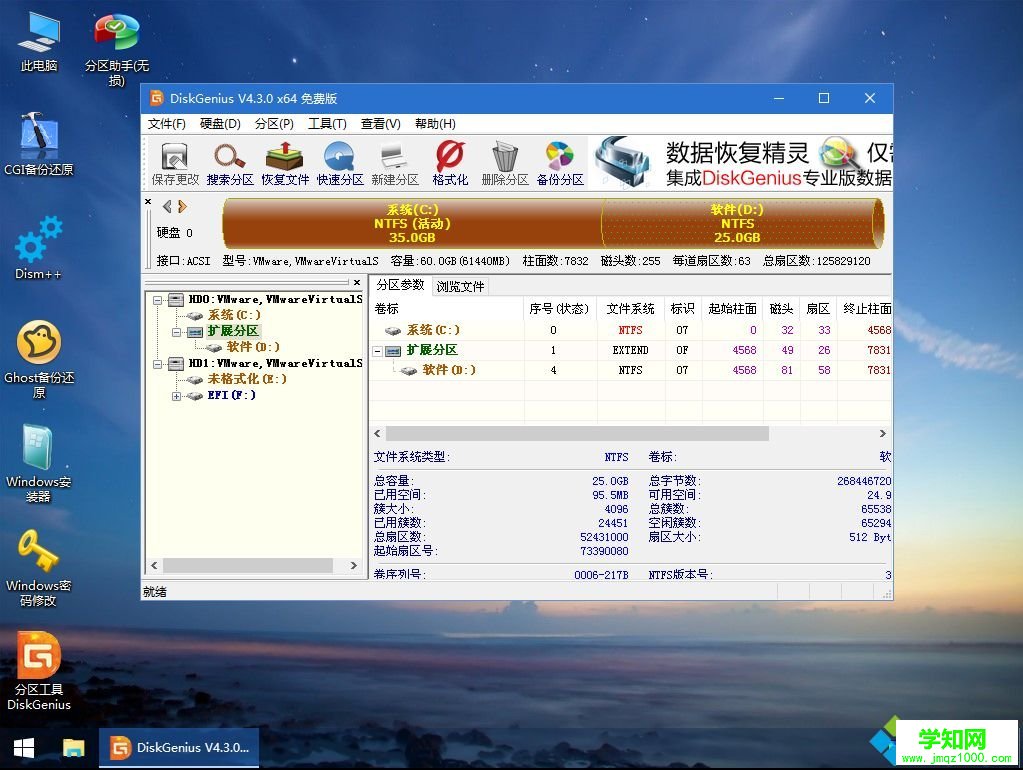Click the right navigation arrow above the disk map

click(182, 205)
